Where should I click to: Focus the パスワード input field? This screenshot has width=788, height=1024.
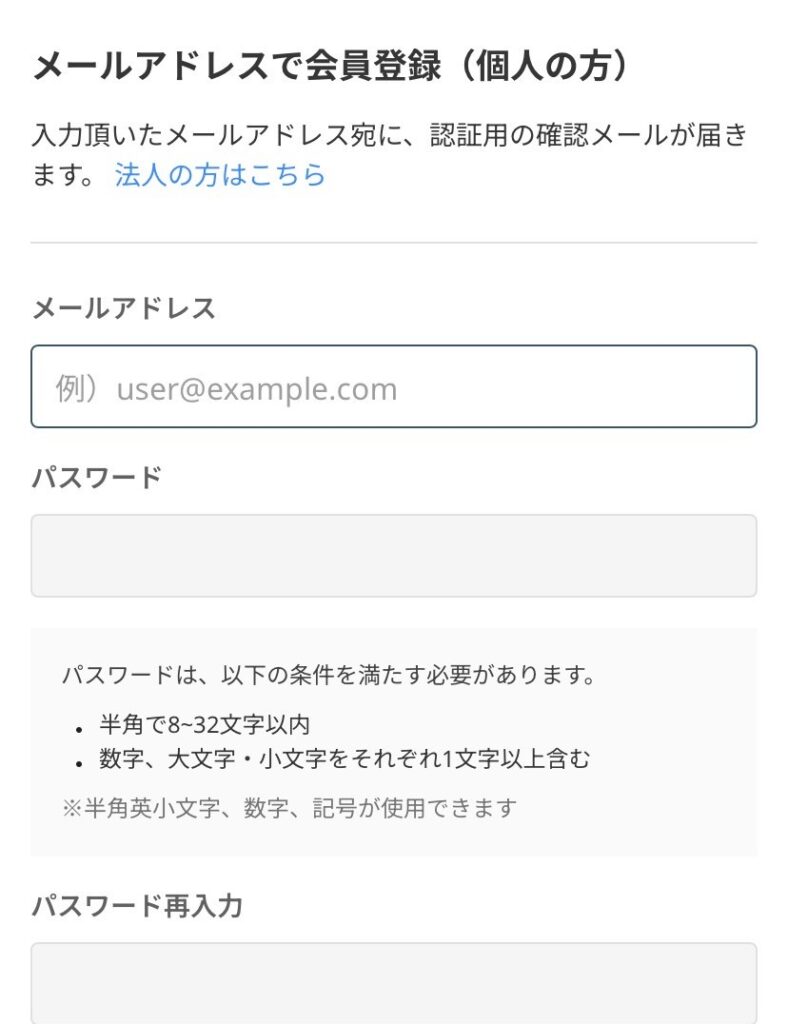[x=393, y=556]
